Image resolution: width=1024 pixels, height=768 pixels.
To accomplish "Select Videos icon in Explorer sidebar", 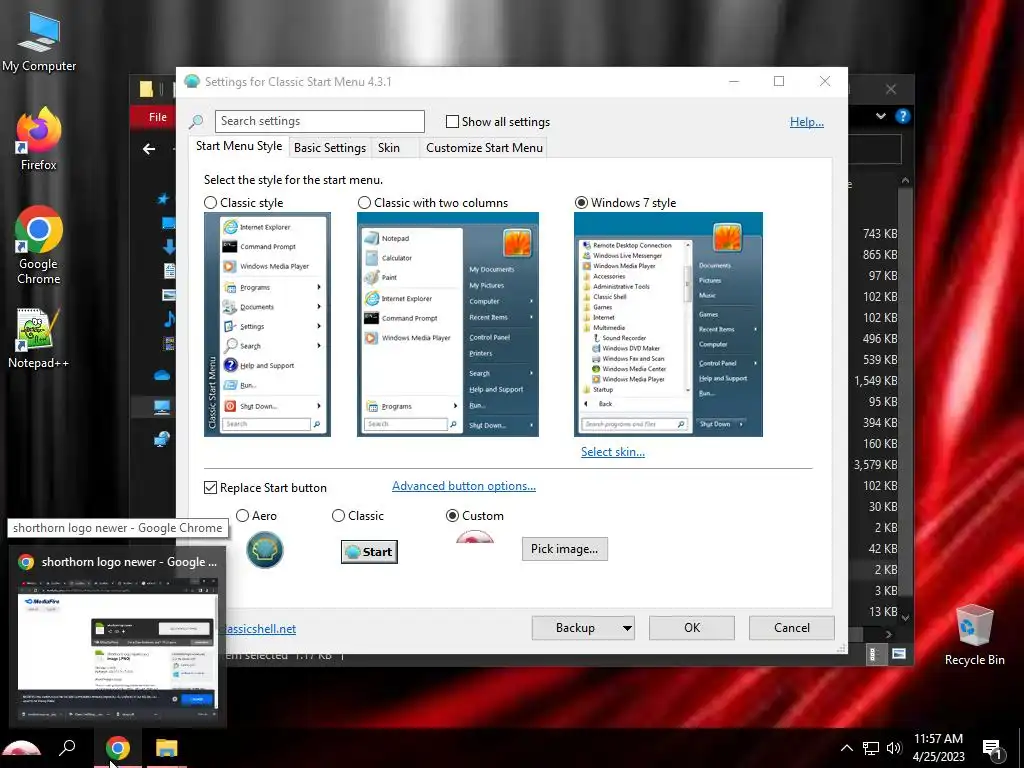I will coord(169,344).
